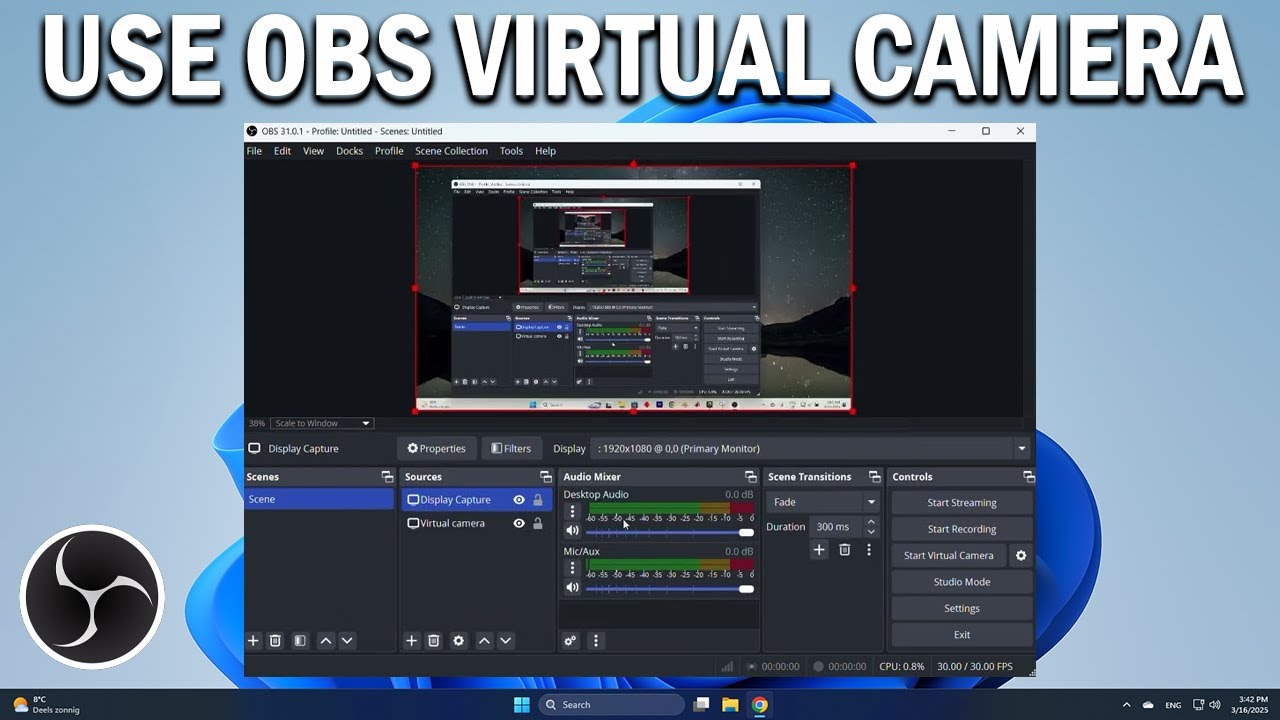Open transition properties three-dot menu
The image size is (1280, 720).
tap(869, 550)
